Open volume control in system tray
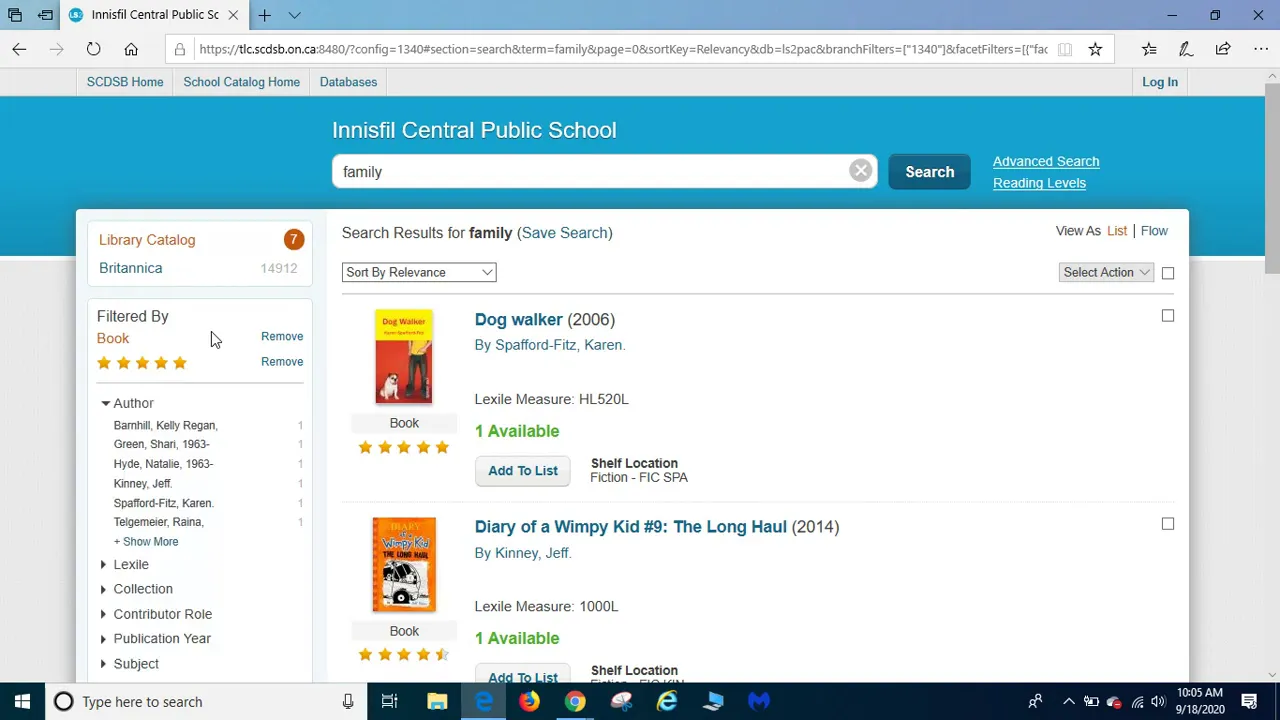The width and height of the screenshot is (1280, 720). click(1158, 702)
